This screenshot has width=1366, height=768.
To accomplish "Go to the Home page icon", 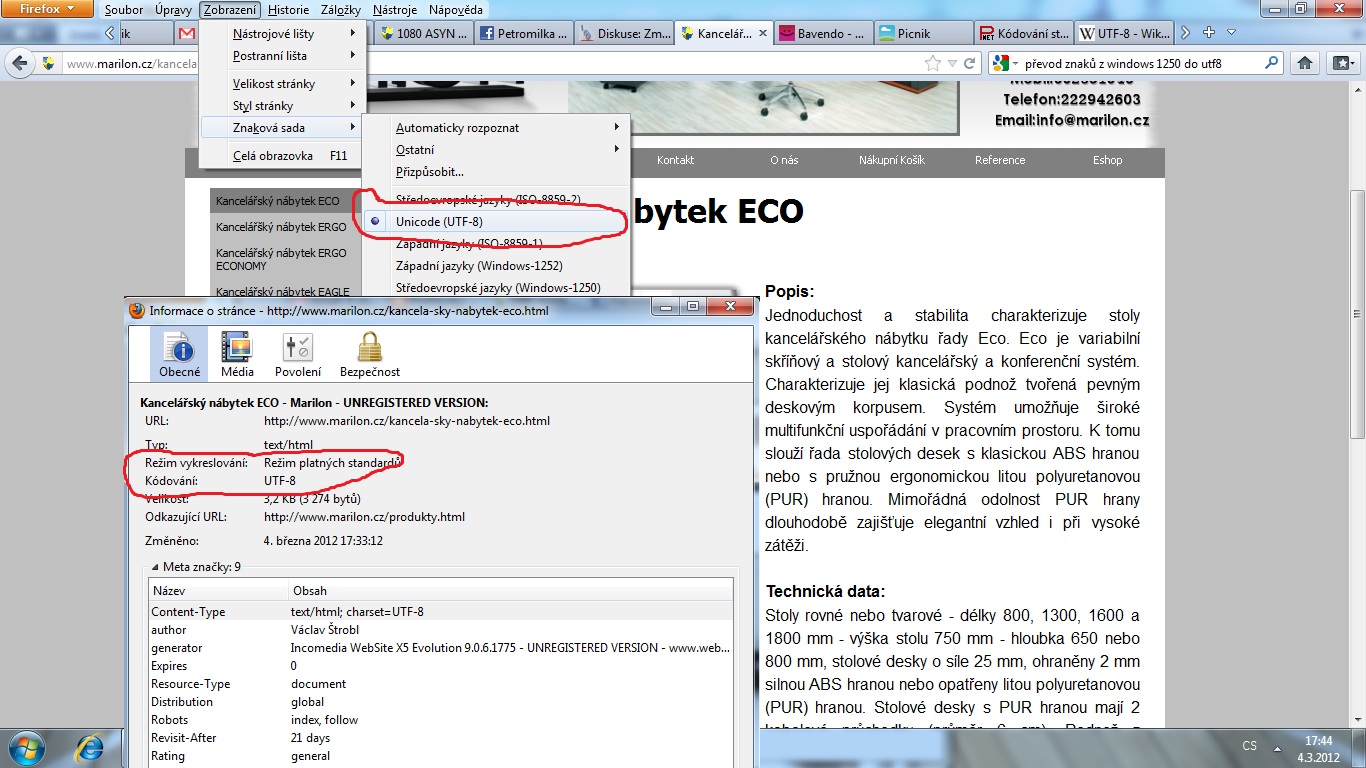I will [x=1305, y=63].
